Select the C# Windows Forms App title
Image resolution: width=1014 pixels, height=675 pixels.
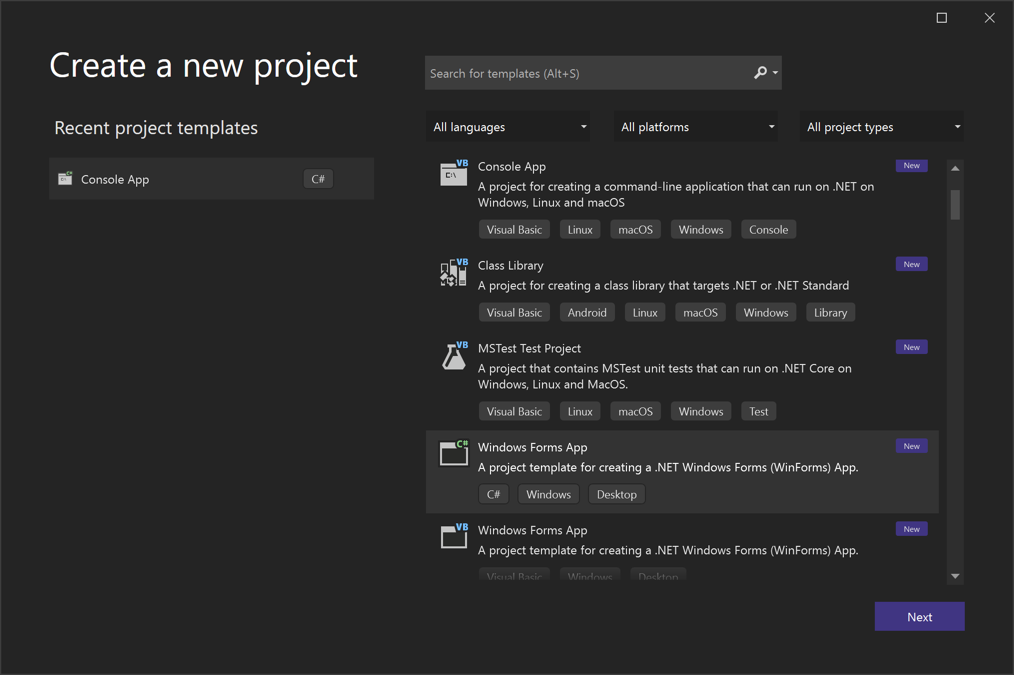(x=532, y=447)
